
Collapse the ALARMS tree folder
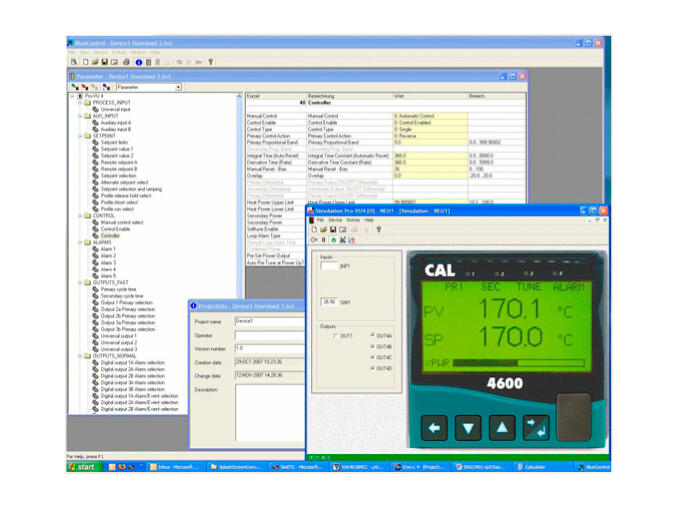[80, 242]
